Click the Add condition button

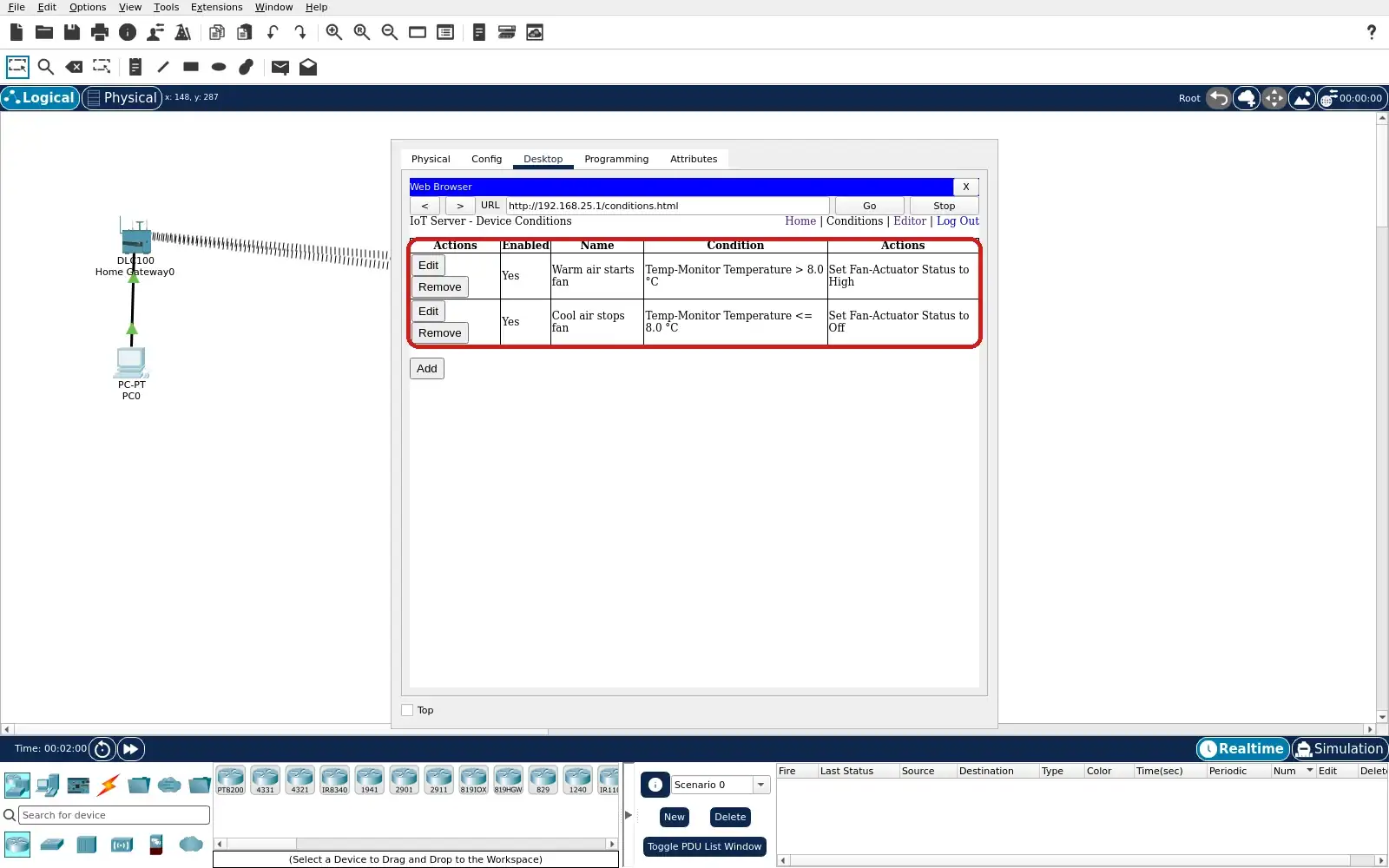pos(426,369)
